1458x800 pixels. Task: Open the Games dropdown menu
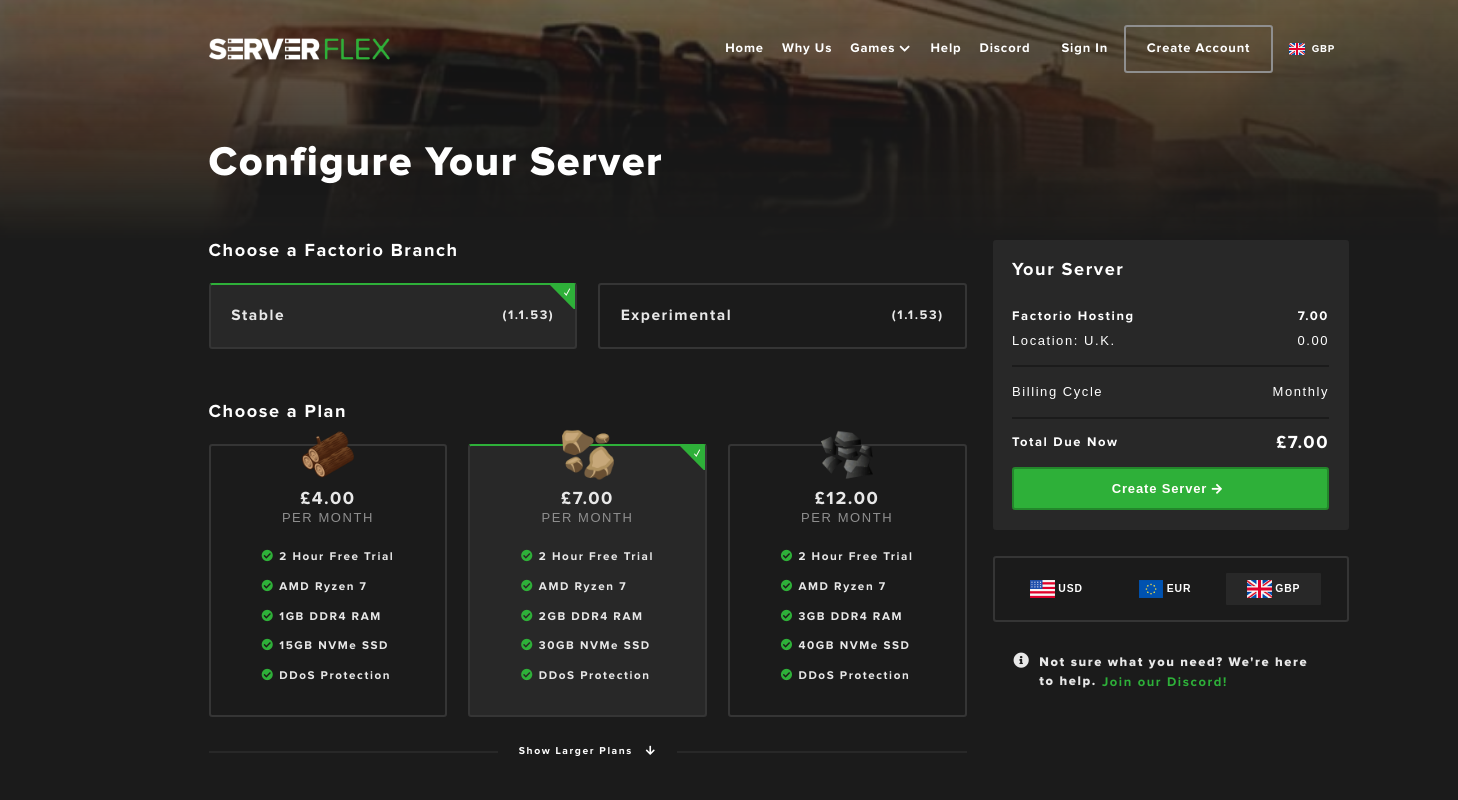point(880,48)
